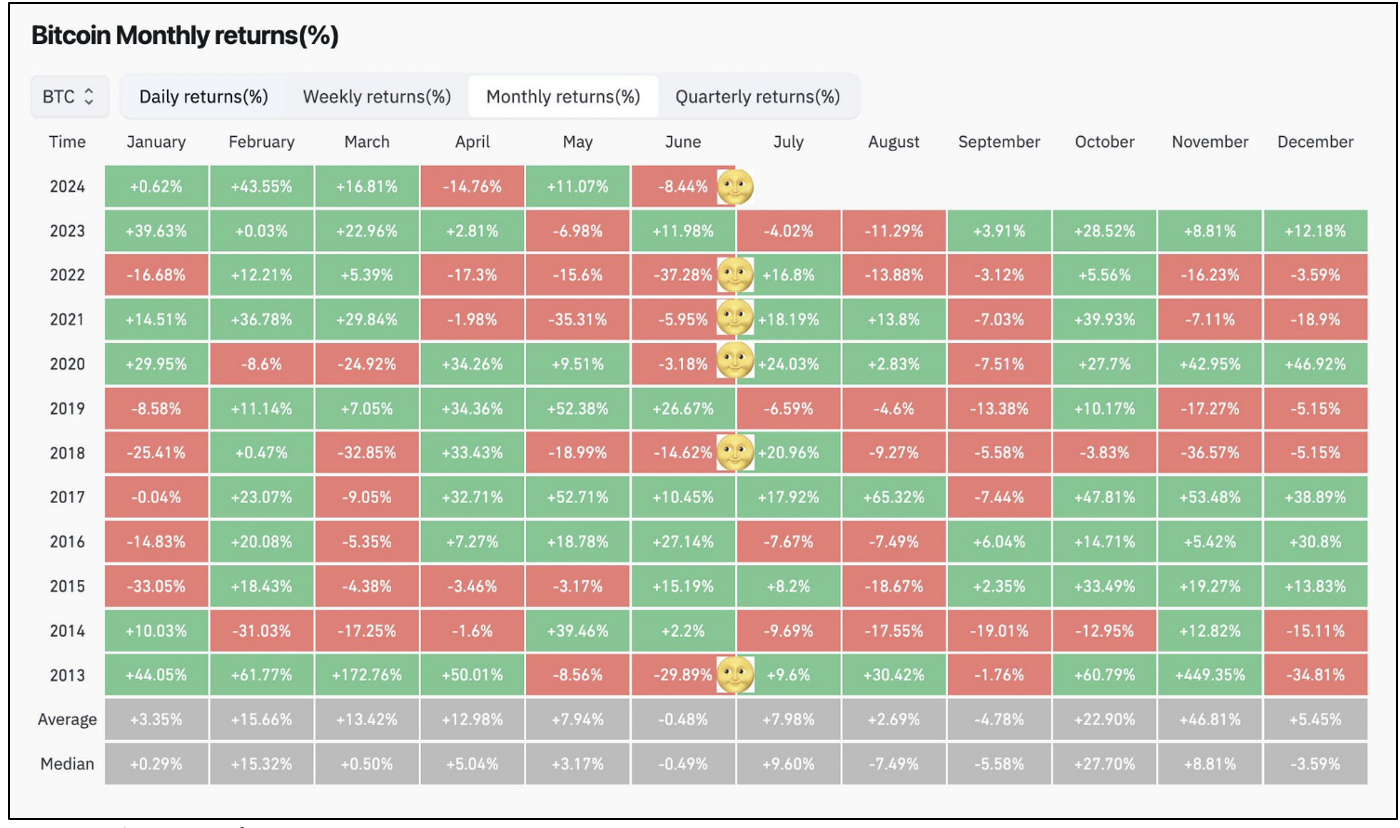Click the +27.70% median for October

pos(1105,764)
